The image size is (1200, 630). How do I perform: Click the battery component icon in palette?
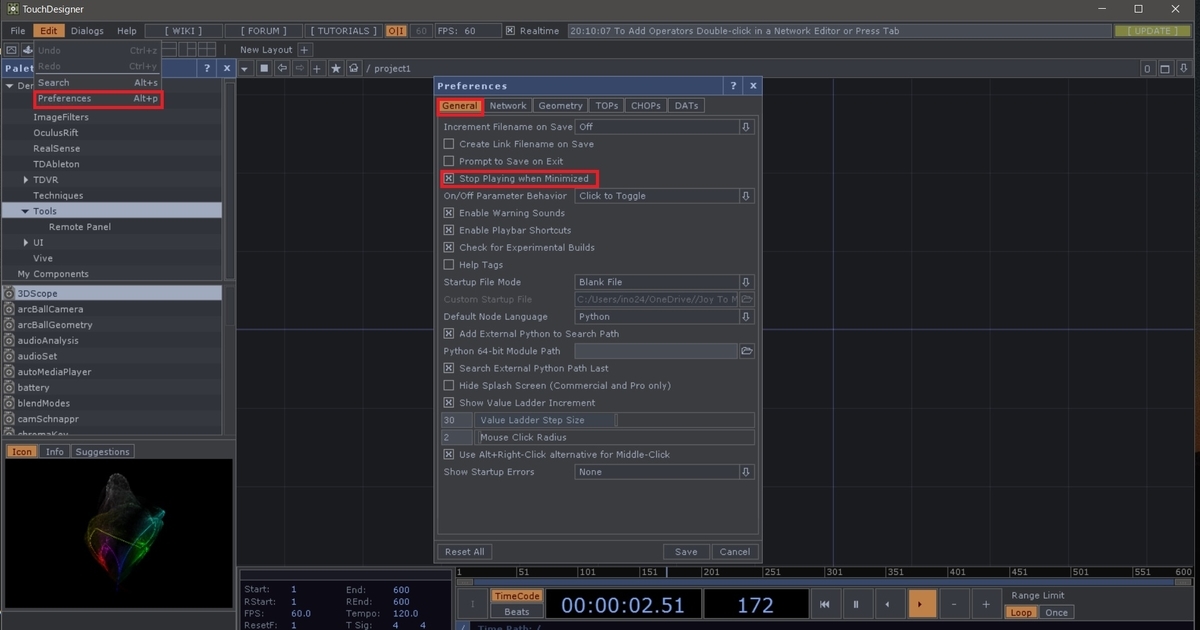[x=10, y=387]
